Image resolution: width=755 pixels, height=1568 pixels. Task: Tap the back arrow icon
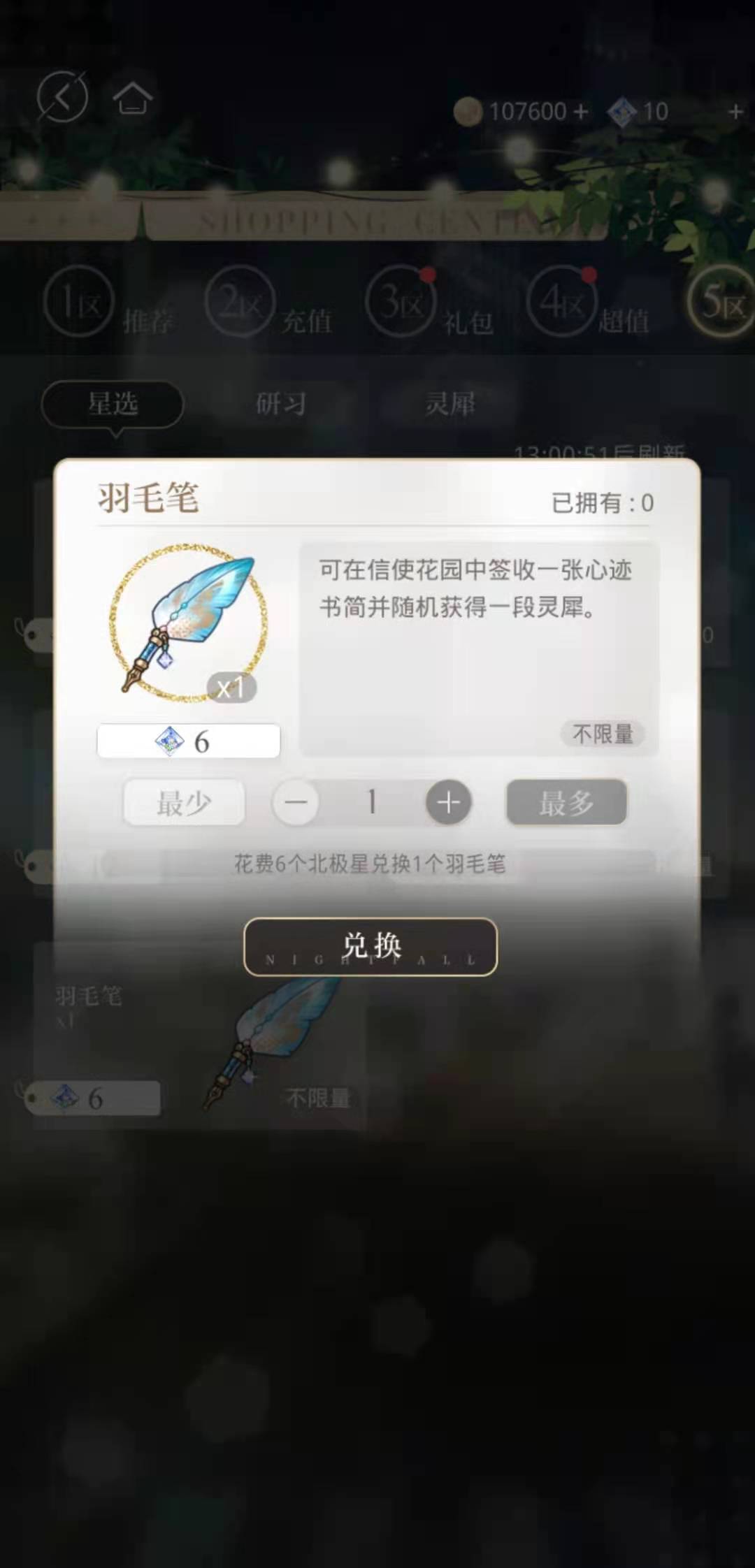click(62, 96)
